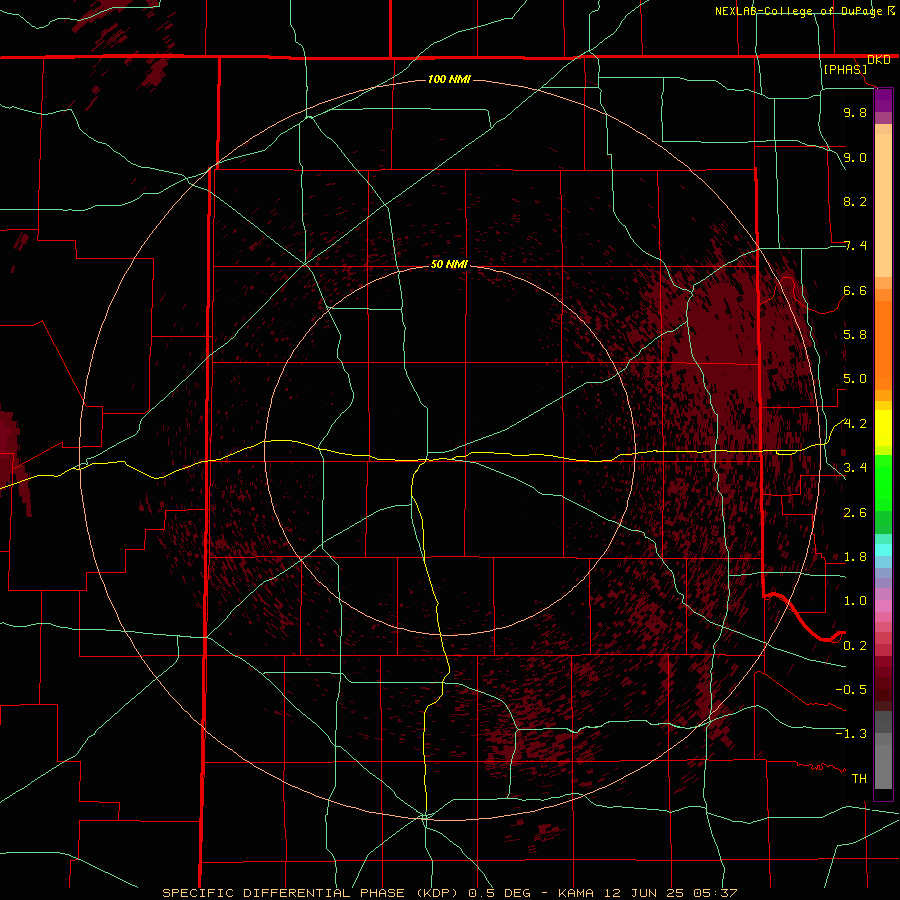900x900 pixels.
Task: Click the 2.6 legend value
Action: click(x=855, y=512)
